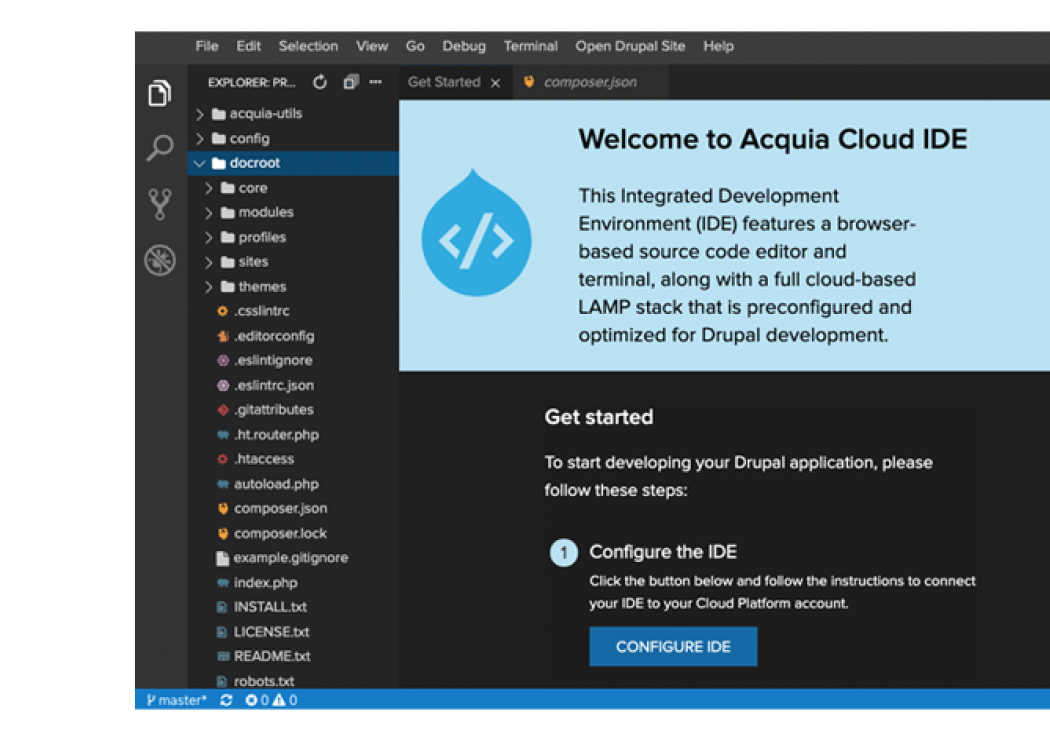Open the Open Drupal Site menu
Screen dimensions: 1050x741
630,46
